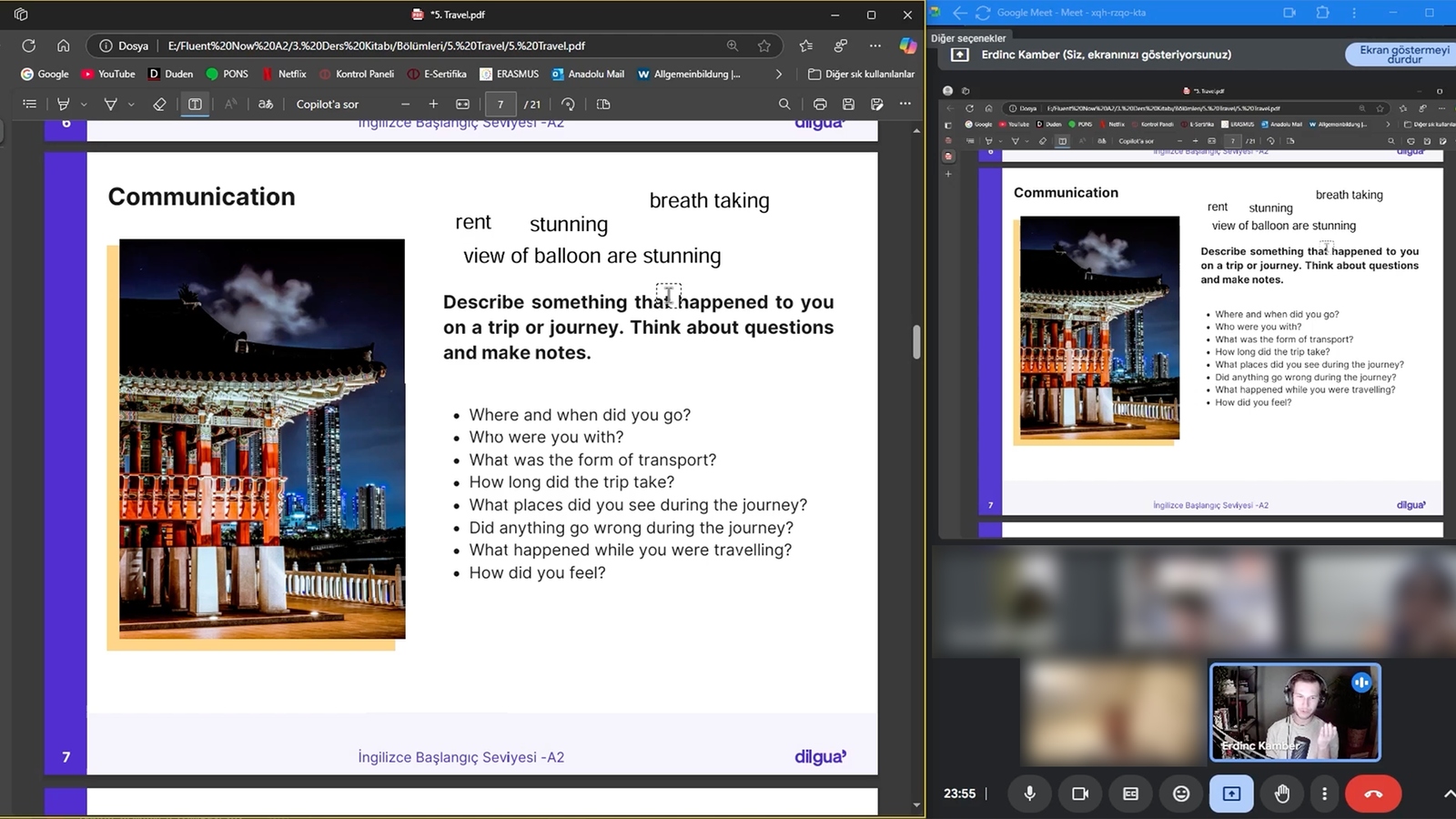Click the page number input field
The image size is (1456, 819).
coord(500,105)
